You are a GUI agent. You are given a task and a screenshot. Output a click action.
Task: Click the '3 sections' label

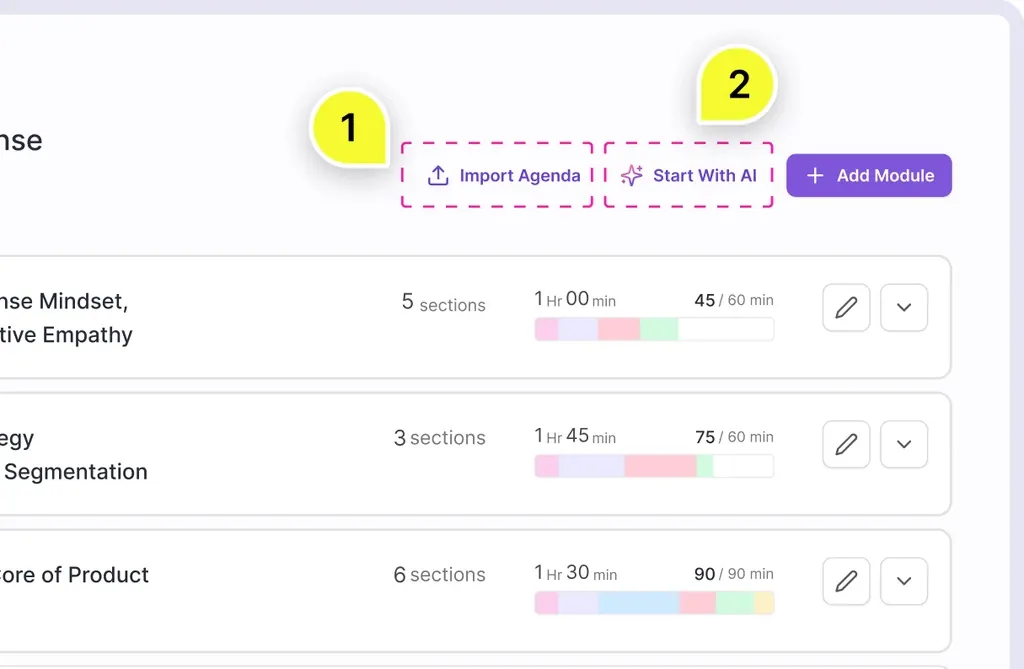[440, 438]
